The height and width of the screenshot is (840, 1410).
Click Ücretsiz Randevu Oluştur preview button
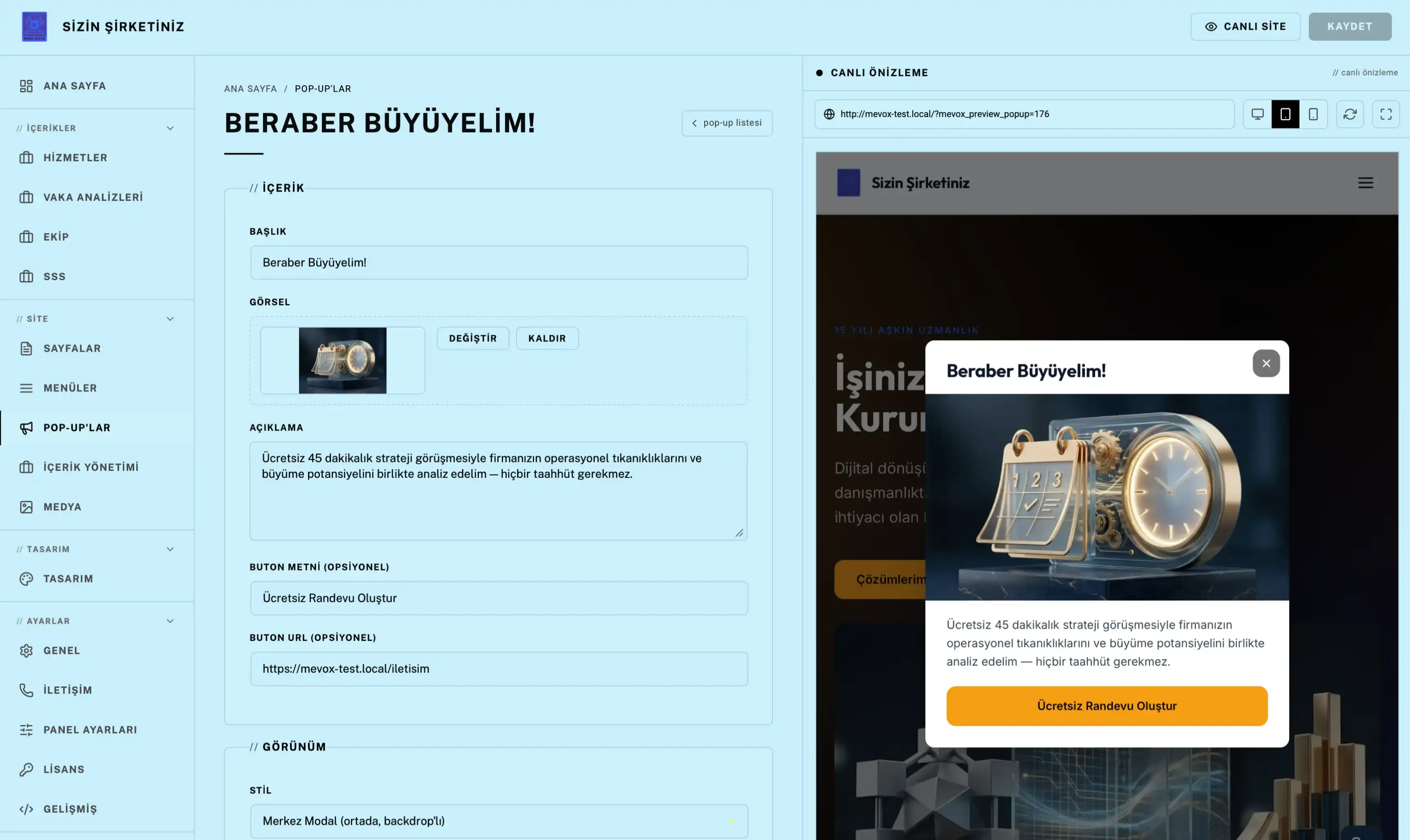coord(1106,706)
